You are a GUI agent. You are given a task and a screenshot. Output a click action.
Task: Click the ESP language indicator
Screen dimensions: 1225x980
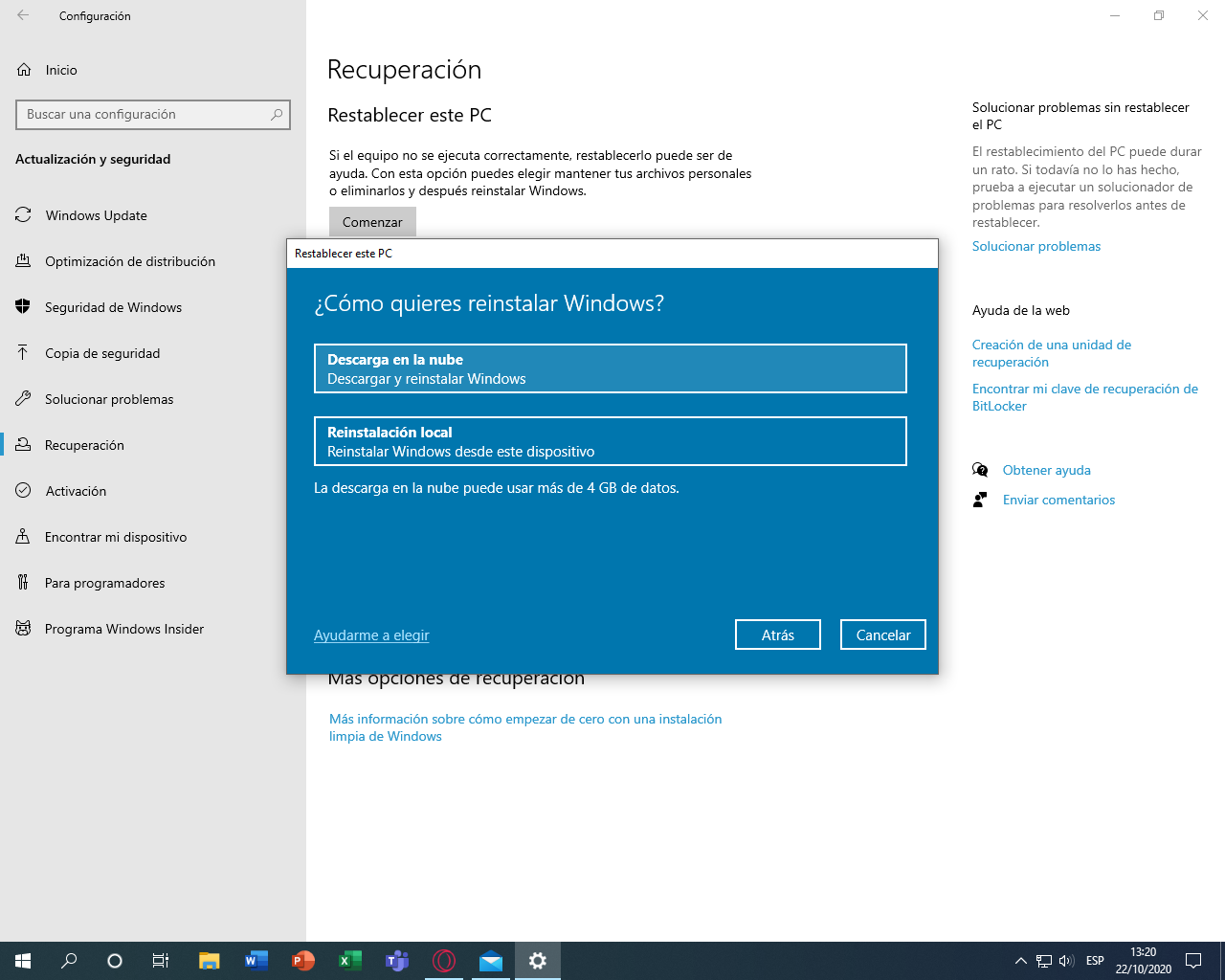[x=1095, y=961]
